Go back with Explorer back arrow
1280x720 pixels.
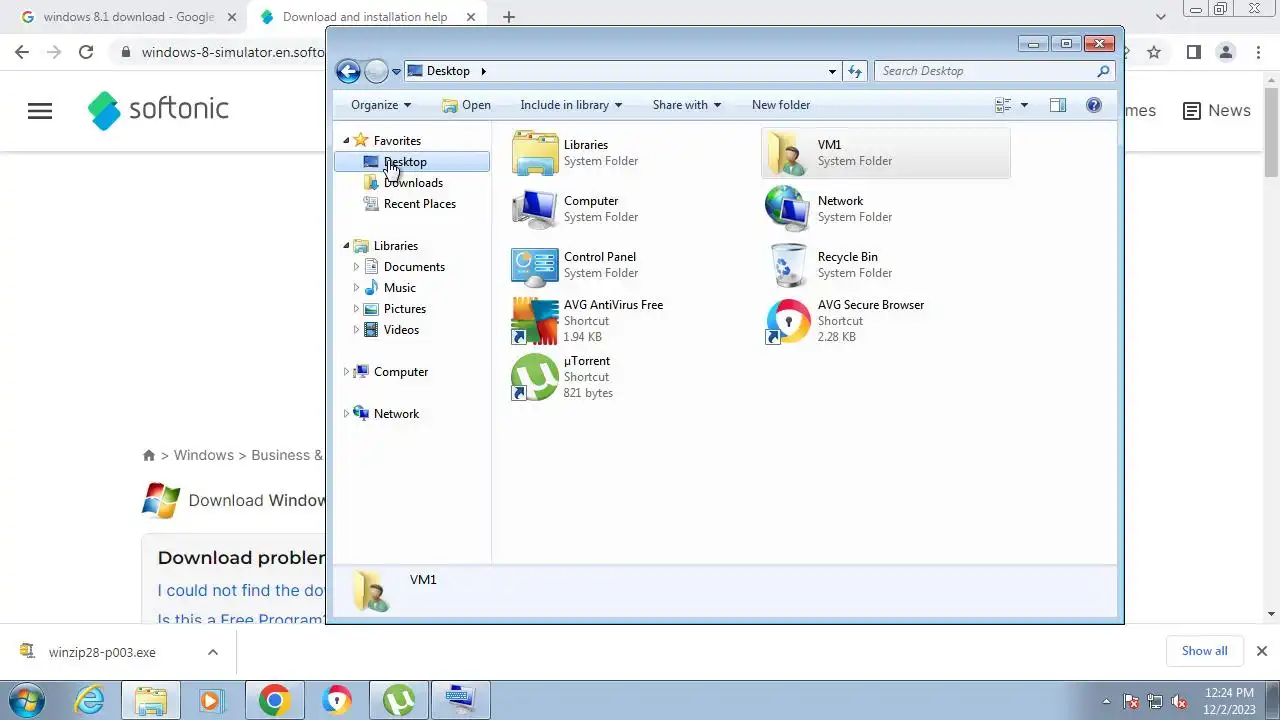coord(348,71)
